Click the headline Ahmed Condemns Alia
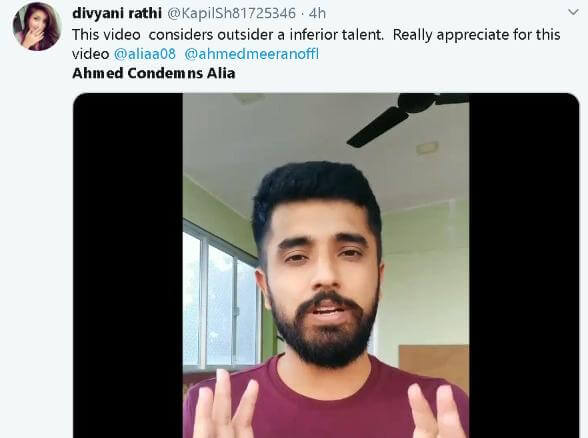588x438 pixels. [154, 73]
